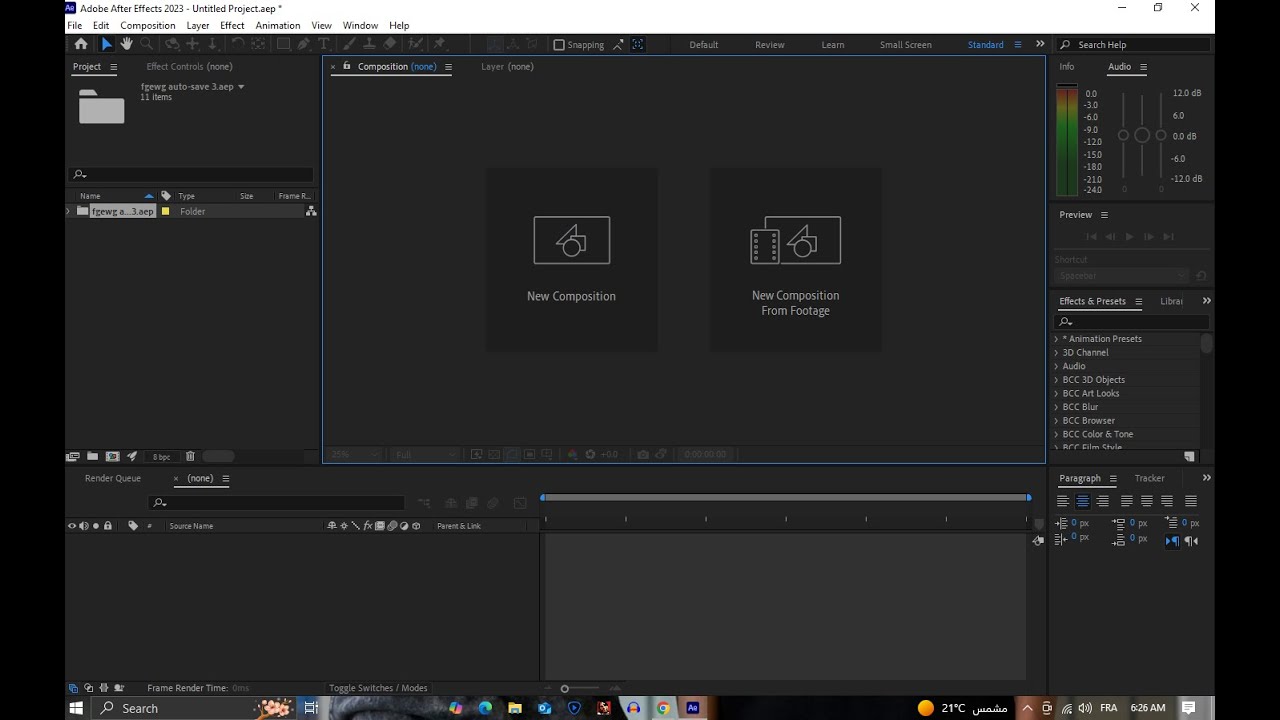Screen dimensions: 1280x720
Task: Click the Effects & Presets search field
Action: tap(1132, 322)
